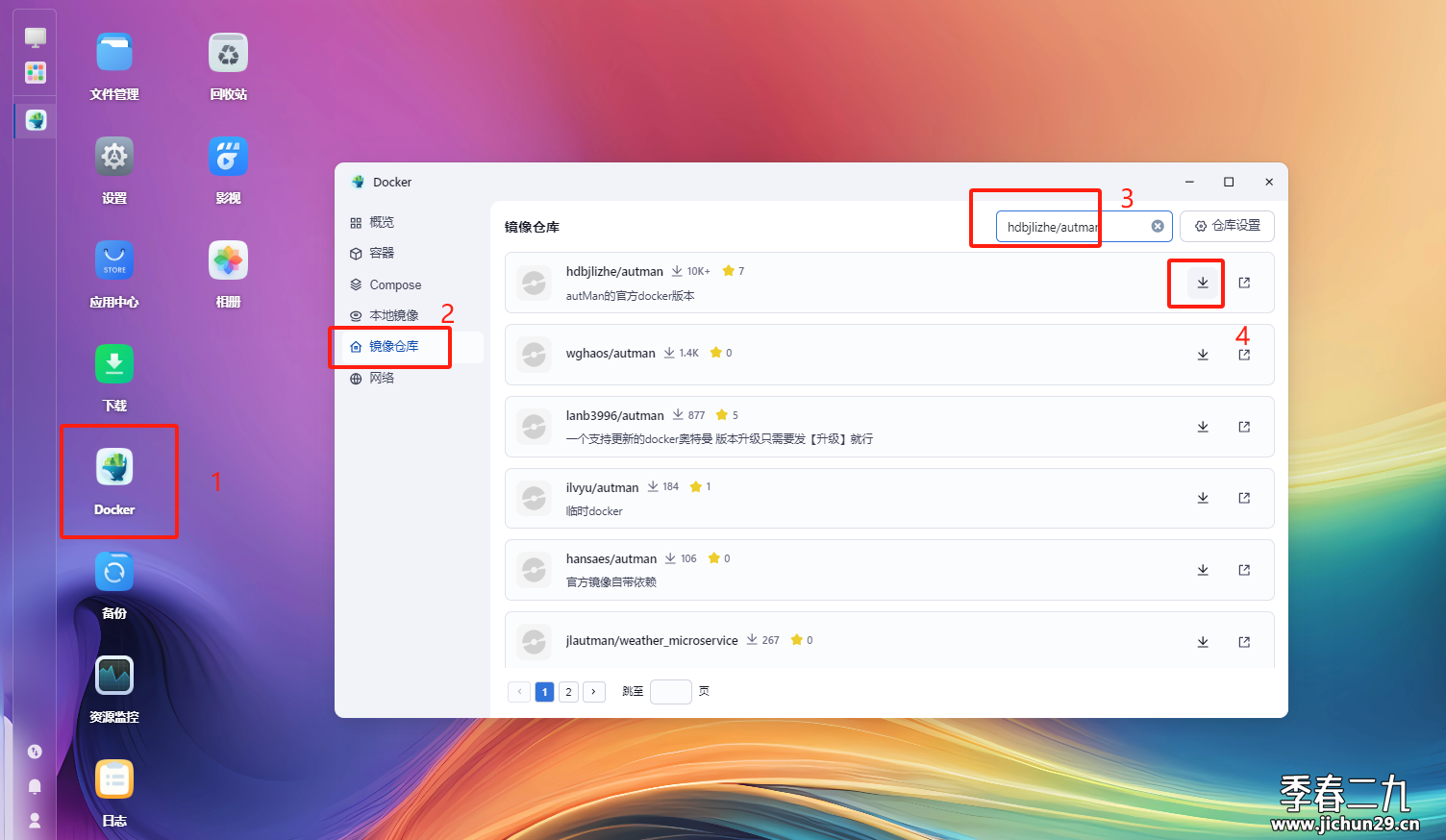1446x840 pixels.
Task: Open ilvyu/autman external link
Action: [x=1244, y=498]
